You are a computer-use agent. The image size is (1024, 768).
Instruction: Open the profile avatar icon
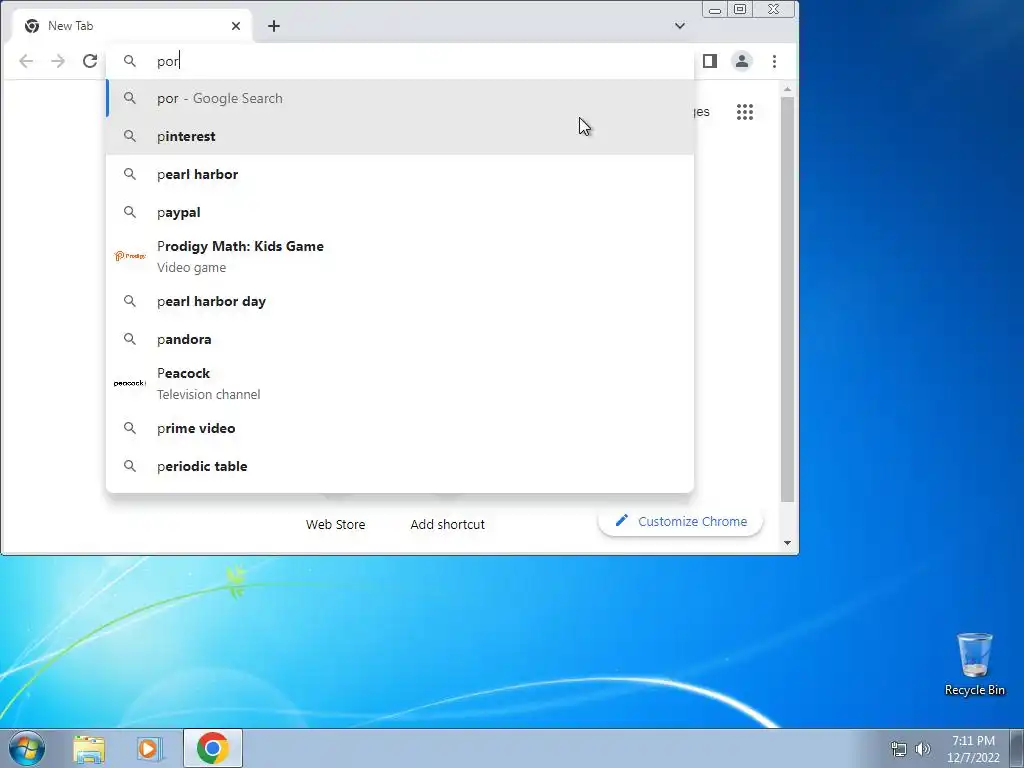tap(742, 61)
